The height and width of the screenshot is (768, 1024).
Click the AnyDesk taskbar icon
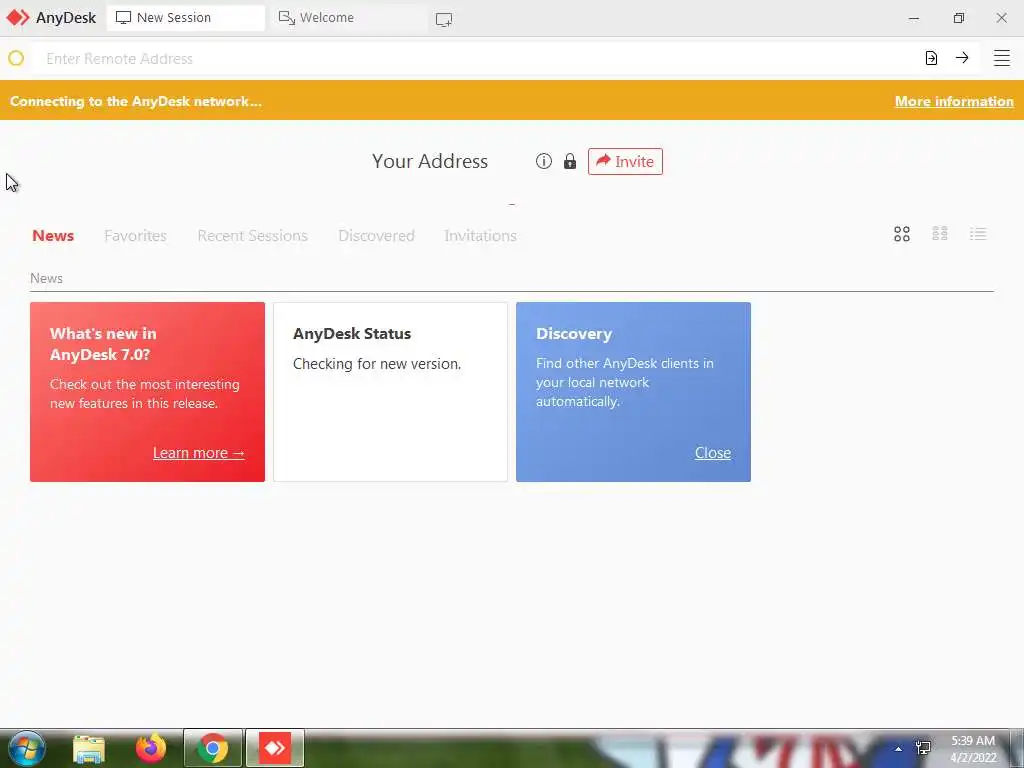click(275, 748)
